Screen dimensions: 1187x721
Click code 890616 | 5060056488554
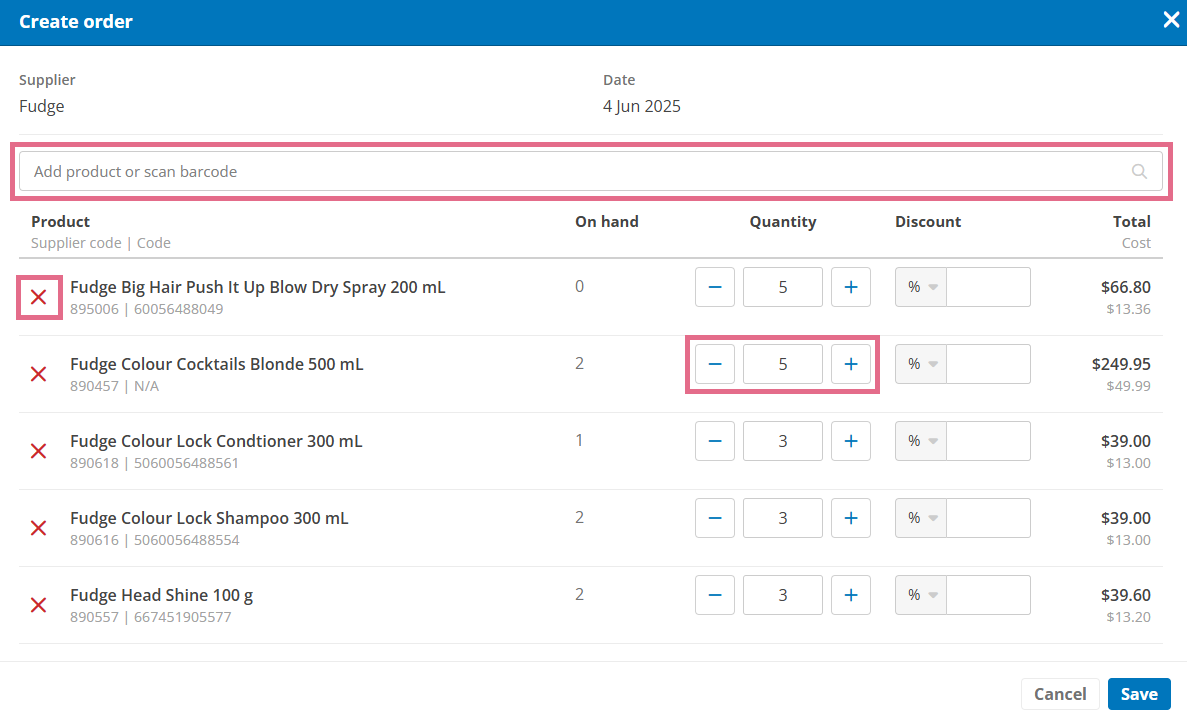click(x=154, y=540)
